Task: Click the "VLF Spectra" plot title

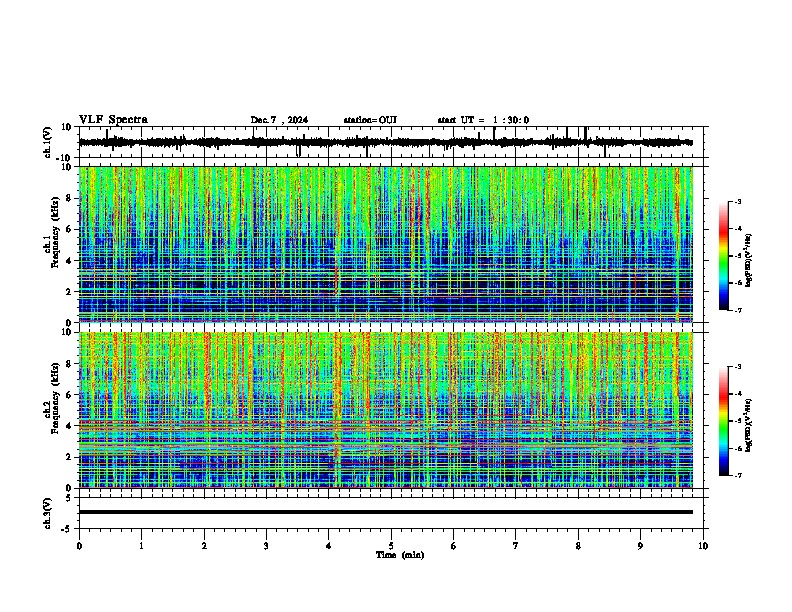Action: (x=113, y=120)
